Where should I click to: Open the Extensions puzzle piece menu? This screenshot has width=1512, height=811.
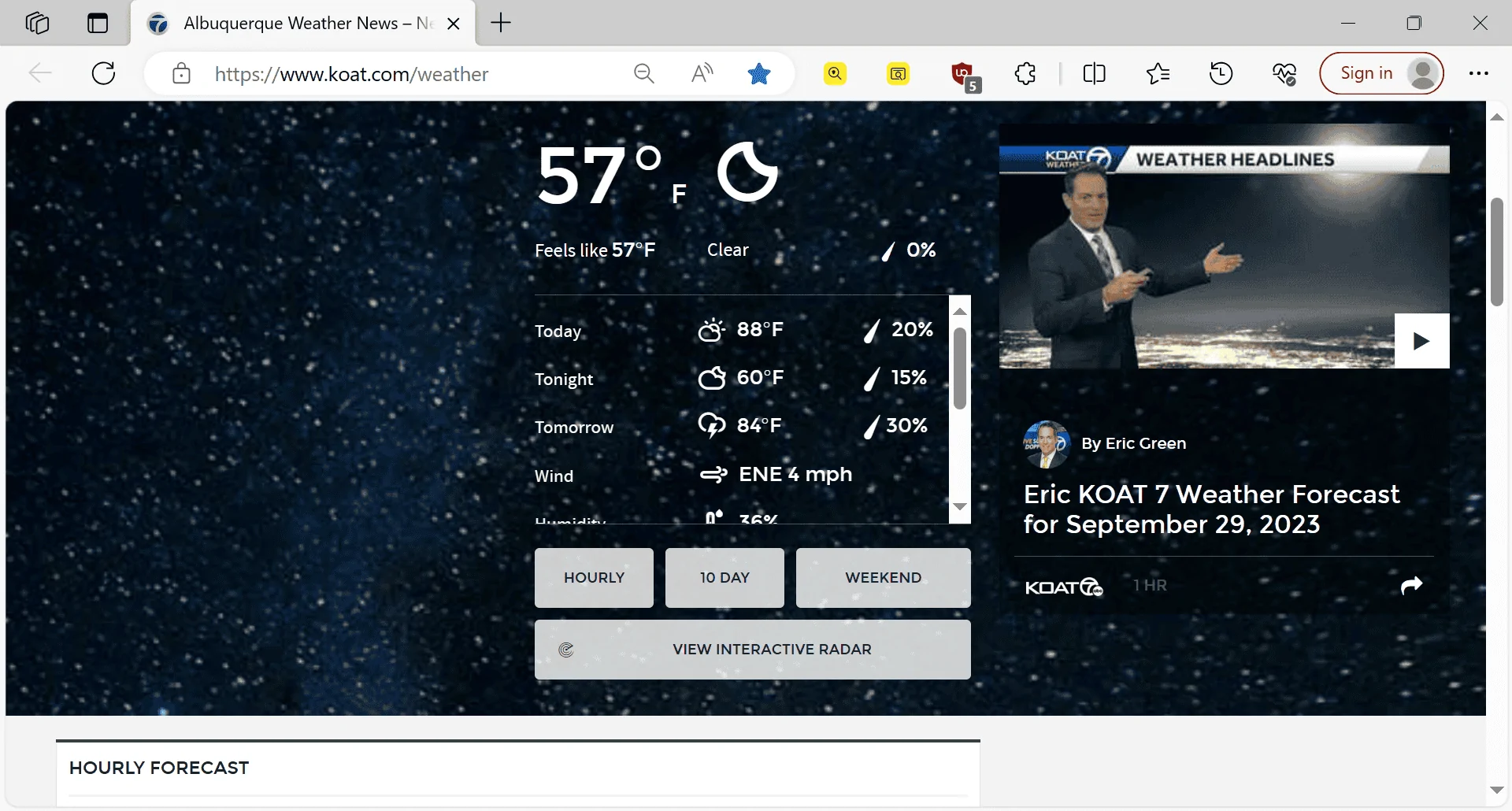point(1025,73)
